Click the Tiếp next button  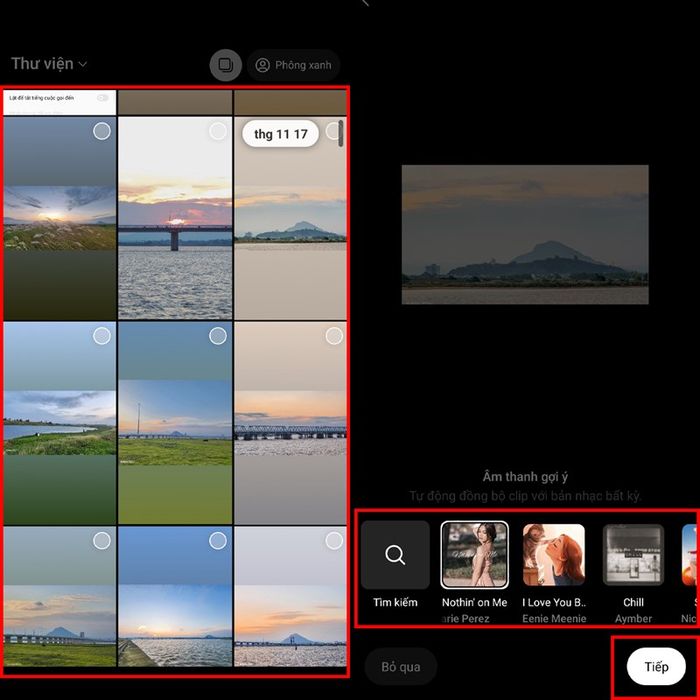pos(656,667)
